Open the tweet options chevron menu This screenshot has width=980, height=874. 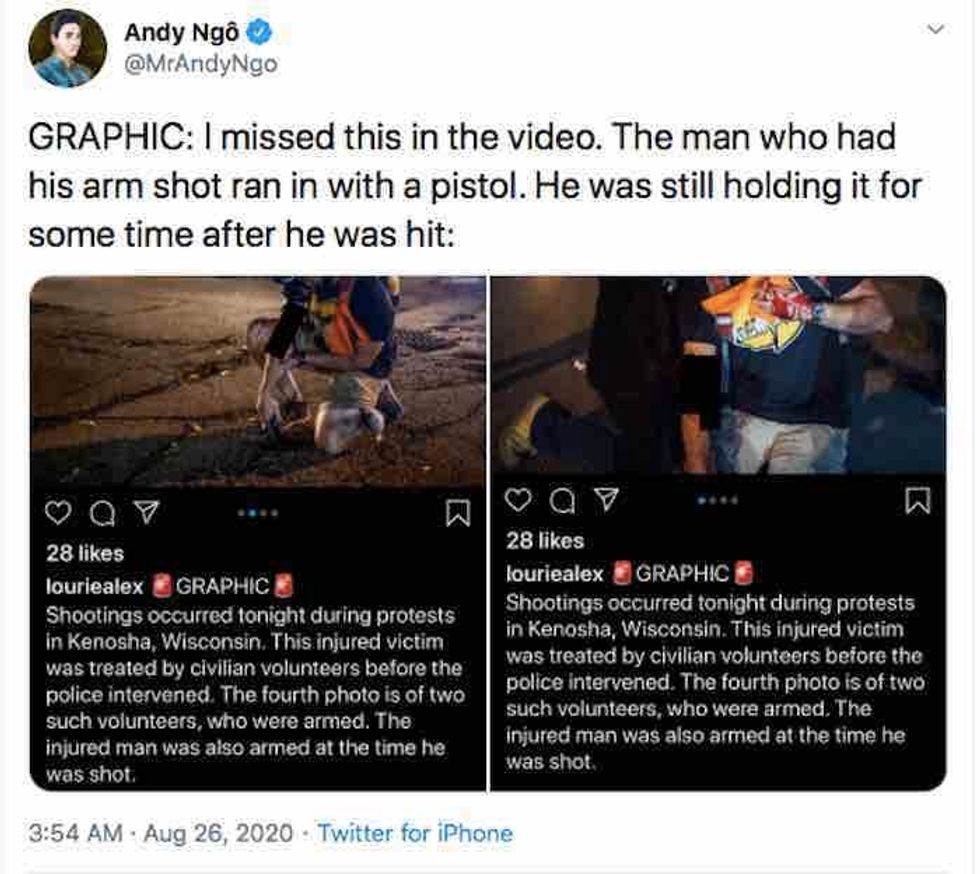937,31
